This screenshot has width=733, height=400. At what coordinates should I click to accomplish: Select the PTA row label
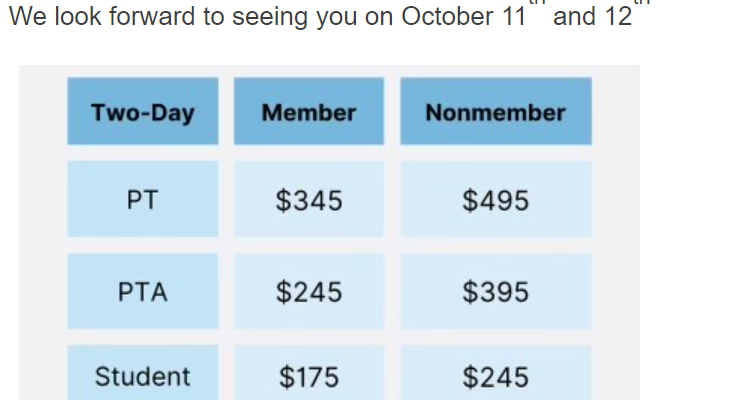[x=143, y=292]
